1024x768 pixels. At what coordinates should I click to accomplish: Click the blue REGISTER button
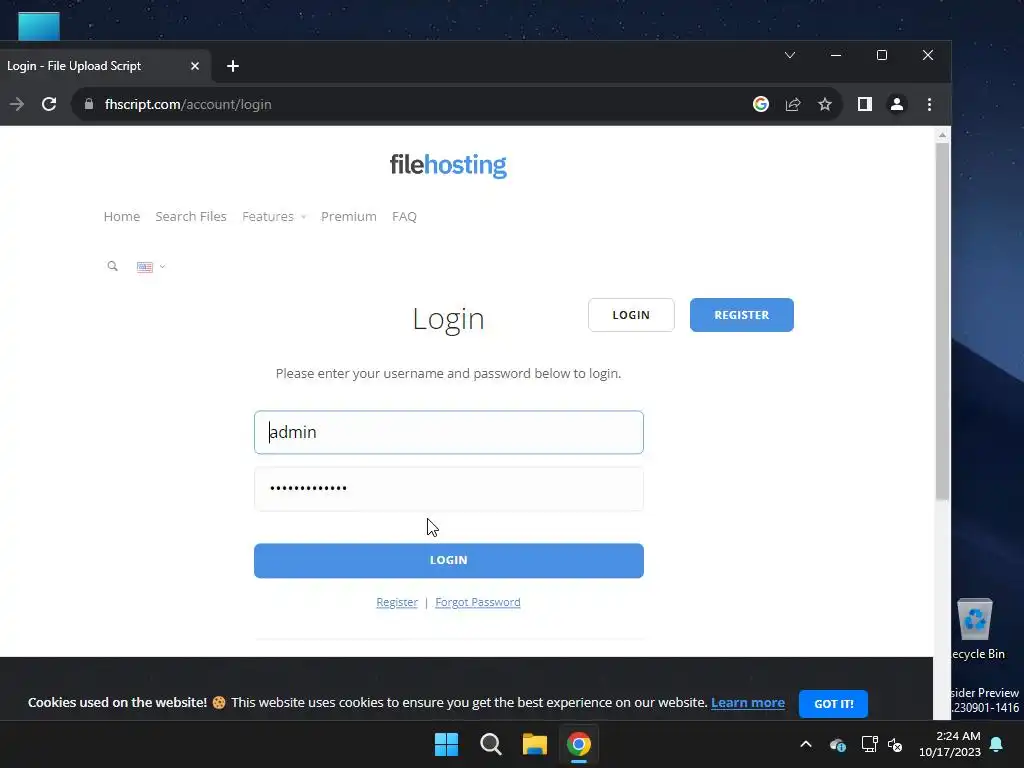(742, 315)
